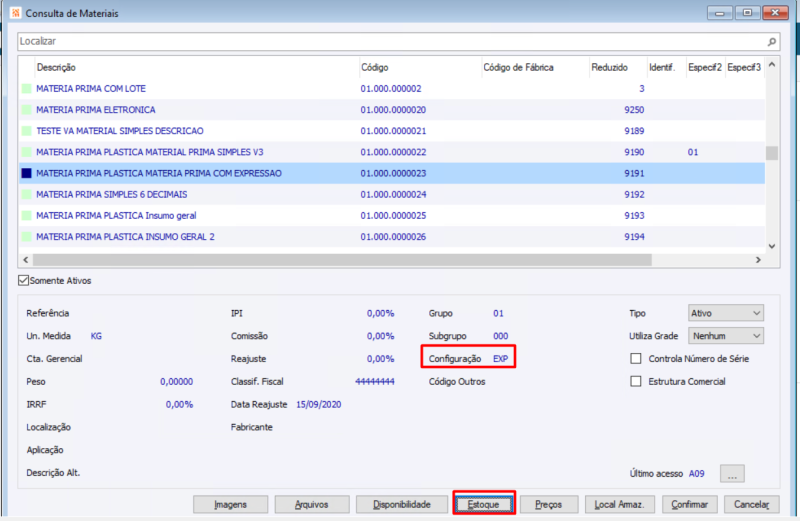The height and width of the screenshot is (521, 800).
Task: Click Data Reajuste value 15/09/2020
Action: [319, 405]
